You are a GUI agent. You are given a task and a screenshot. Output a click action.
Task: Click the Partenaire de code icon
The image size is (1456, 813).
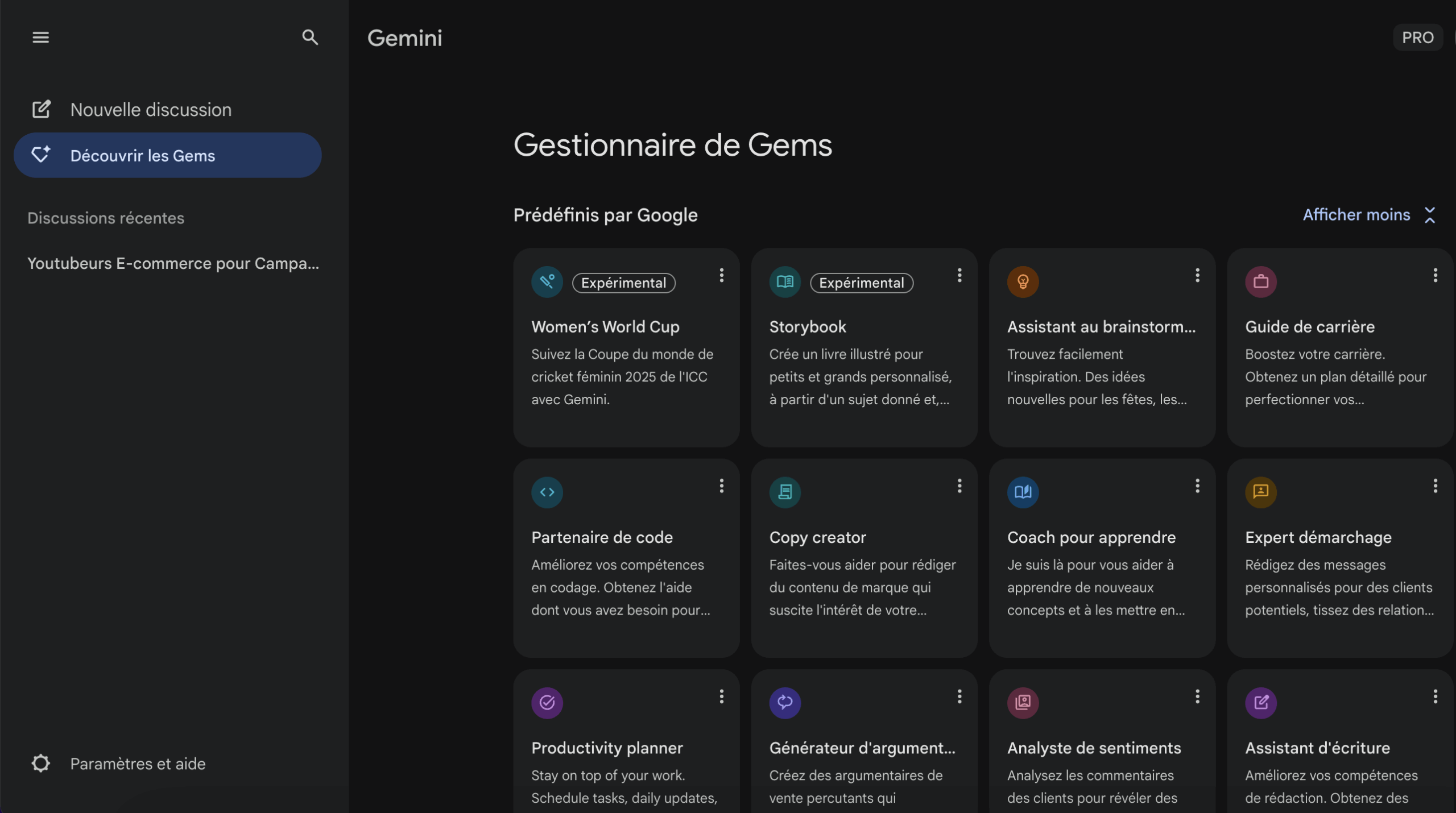click(x=546, y=492)
